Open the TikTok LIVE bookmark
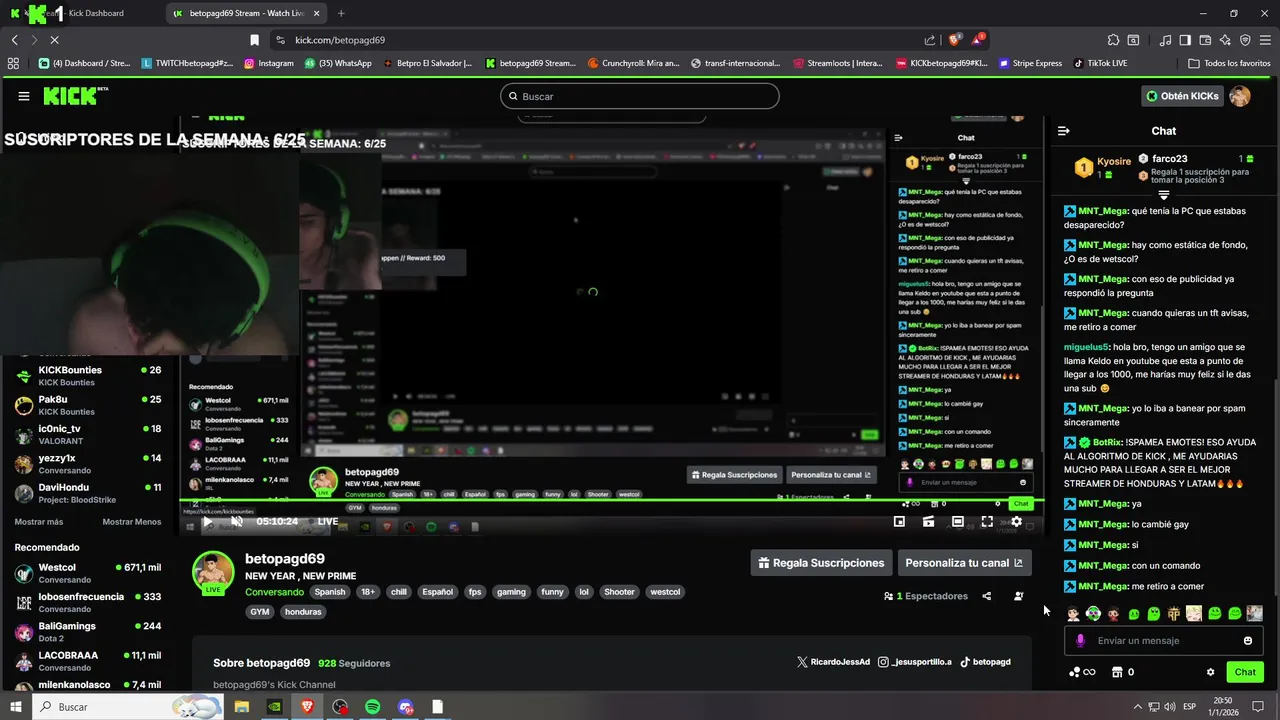Screen dimensions: 1280x720 (1100, 63)
